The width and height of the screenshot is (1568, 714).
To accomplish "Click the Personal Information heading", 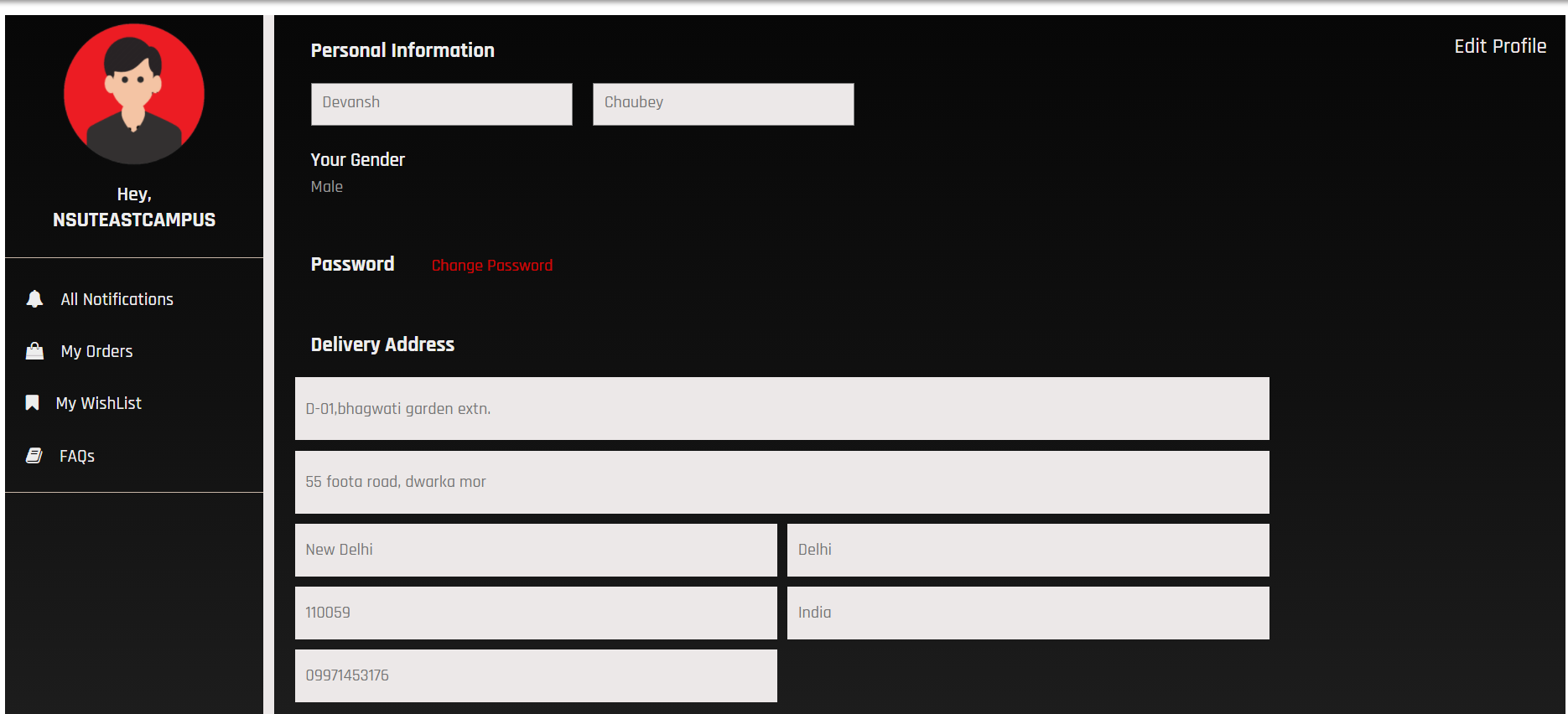I will click(x=402, y=50).
